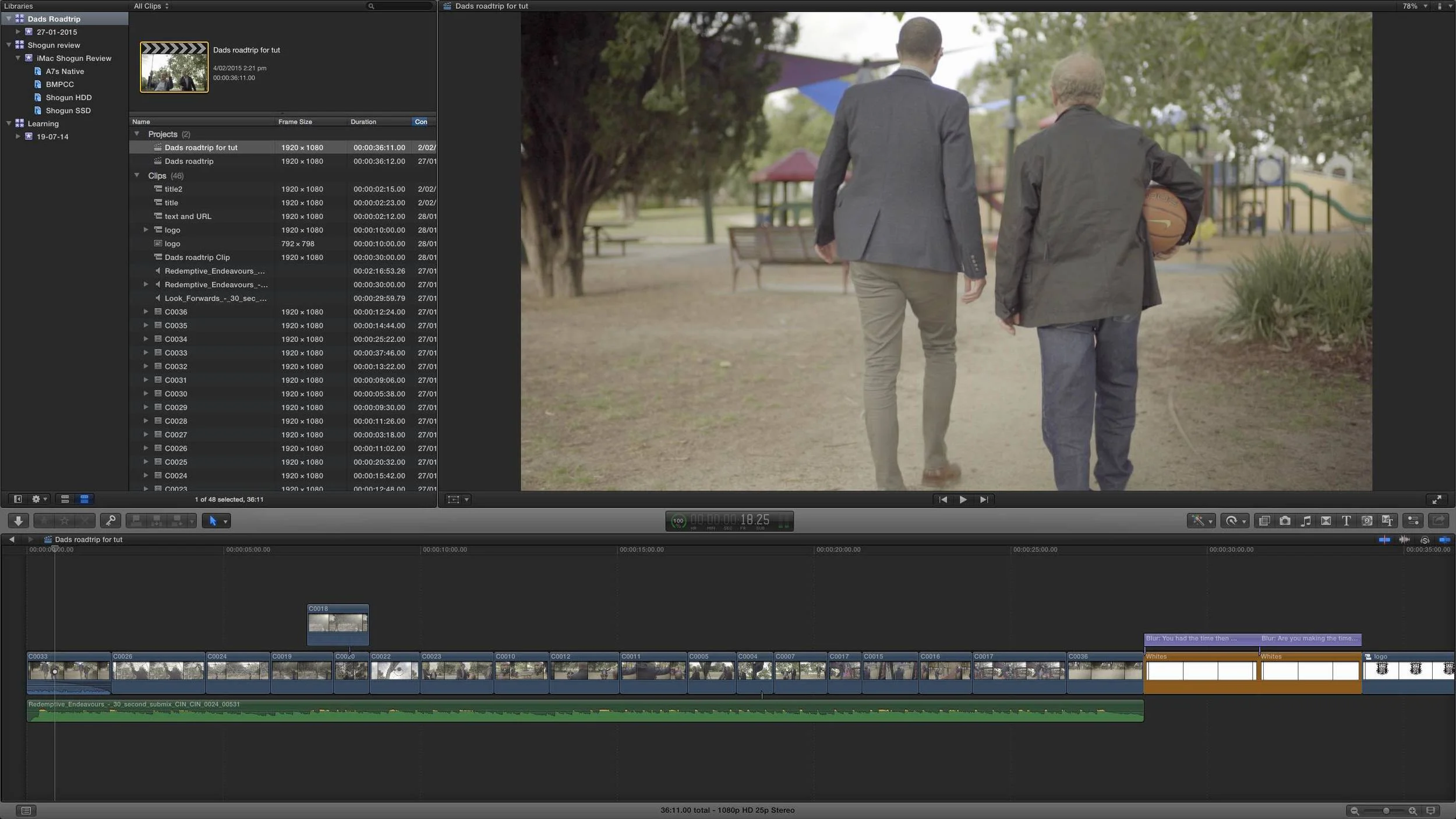Collapse the Clips group in the browser
Viewport: 1456px width, 819px height.
point(137,175)
